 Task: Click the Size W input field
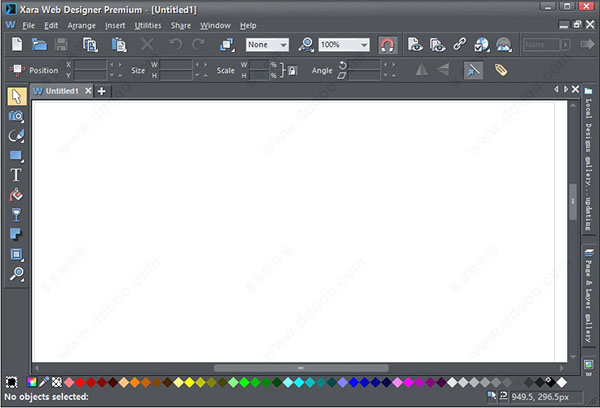pos(176,65)
